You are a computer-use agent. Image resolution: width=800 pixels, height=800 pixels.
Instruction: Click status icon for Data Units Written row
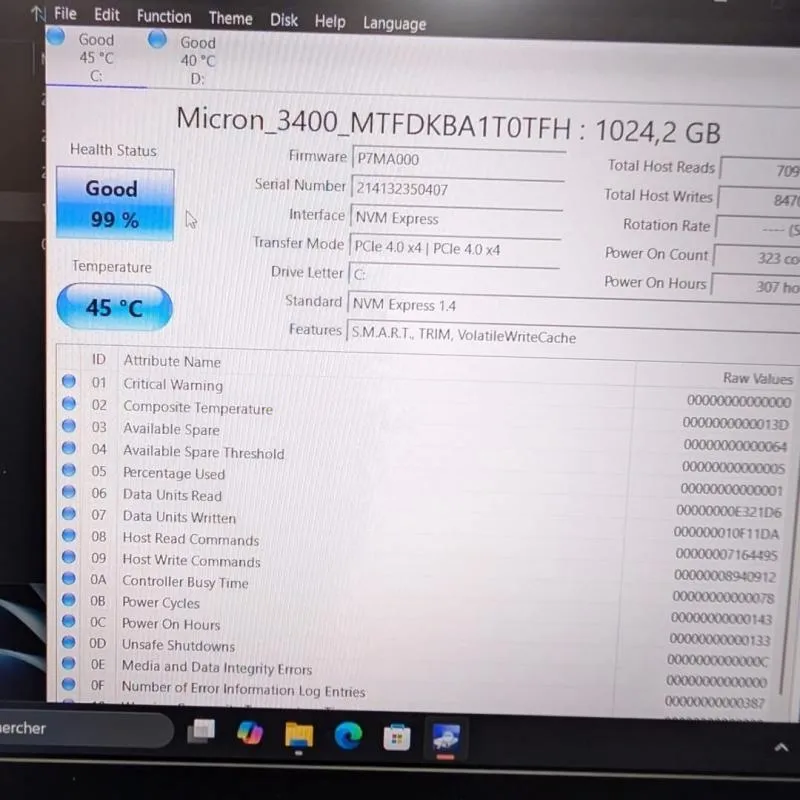coord(69,514)
